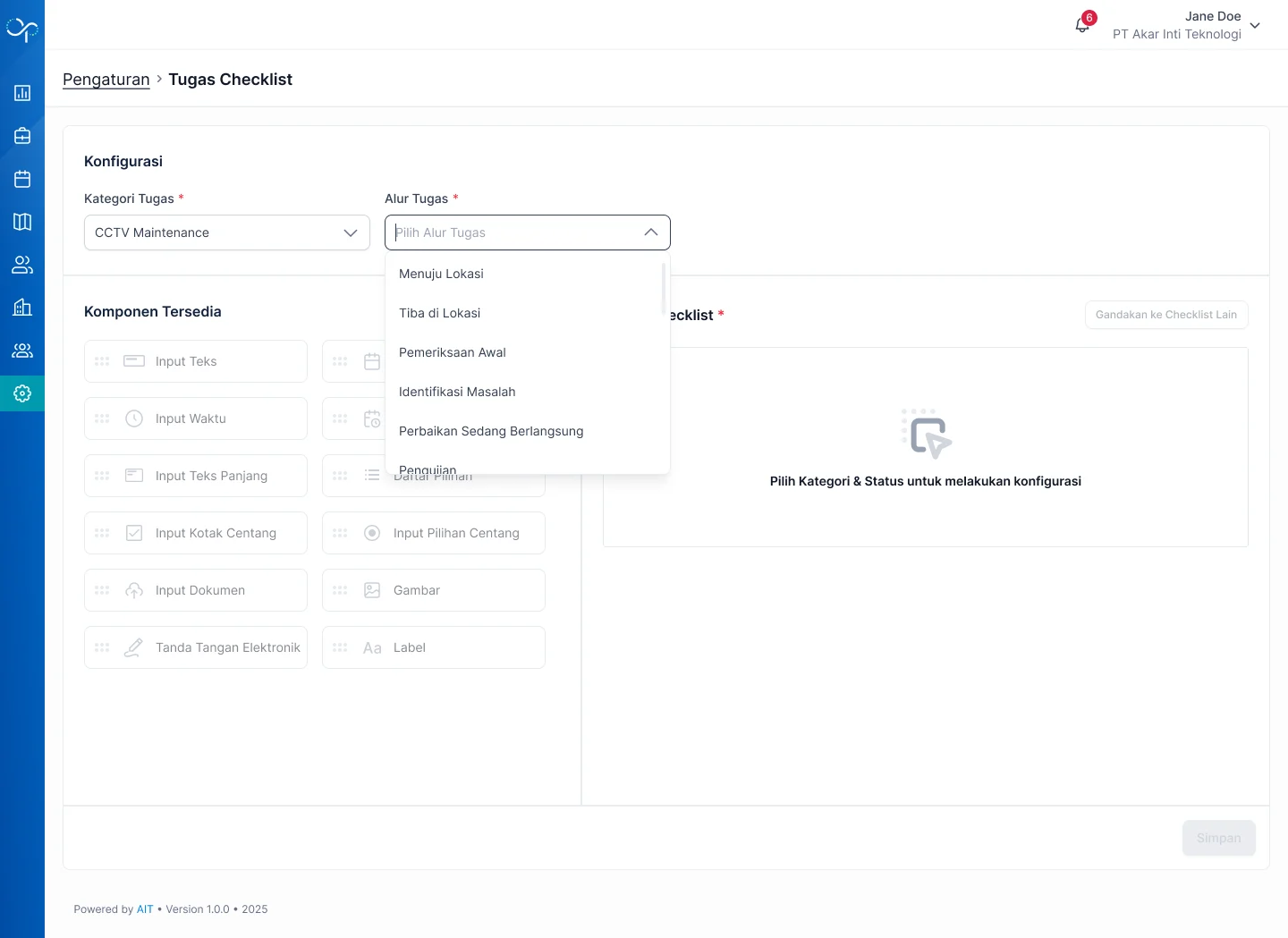The height and width of the screenshot is (938, 1288).
Task: Go to Pengaturan breadcrumb link
Action: pos(106,80)
